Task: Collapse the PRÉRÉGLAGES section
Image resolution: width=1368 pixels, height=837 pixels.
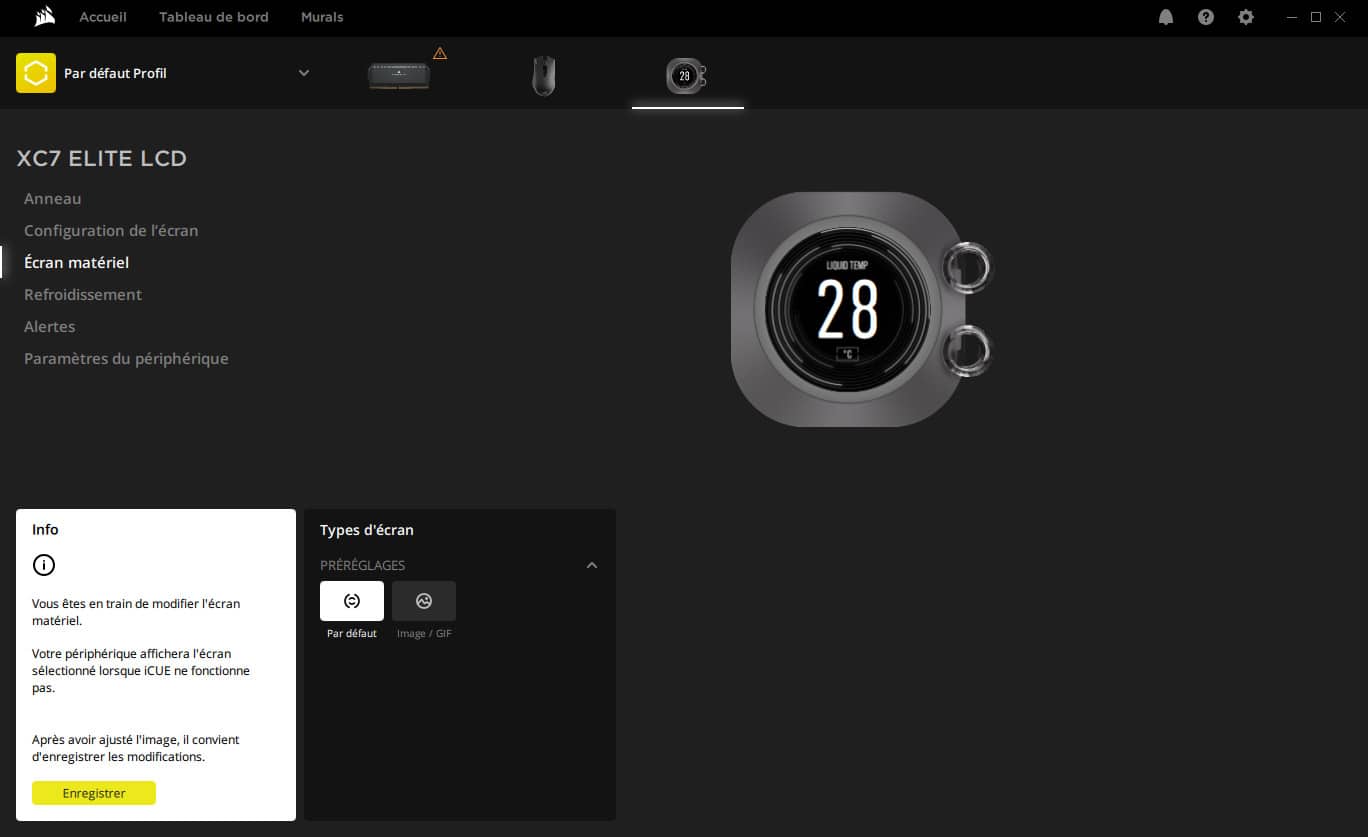Action: click(592, 565)
